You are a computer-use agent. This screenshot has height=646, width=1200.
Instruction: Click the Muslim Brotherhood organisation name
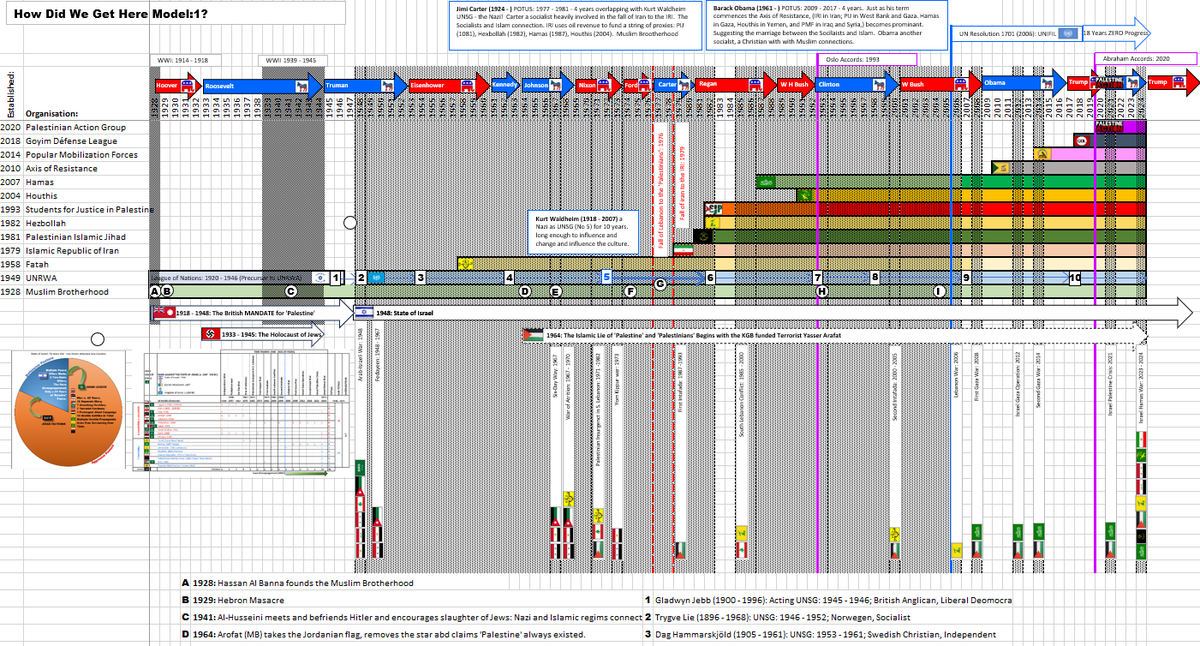click(x=67, y=291)
